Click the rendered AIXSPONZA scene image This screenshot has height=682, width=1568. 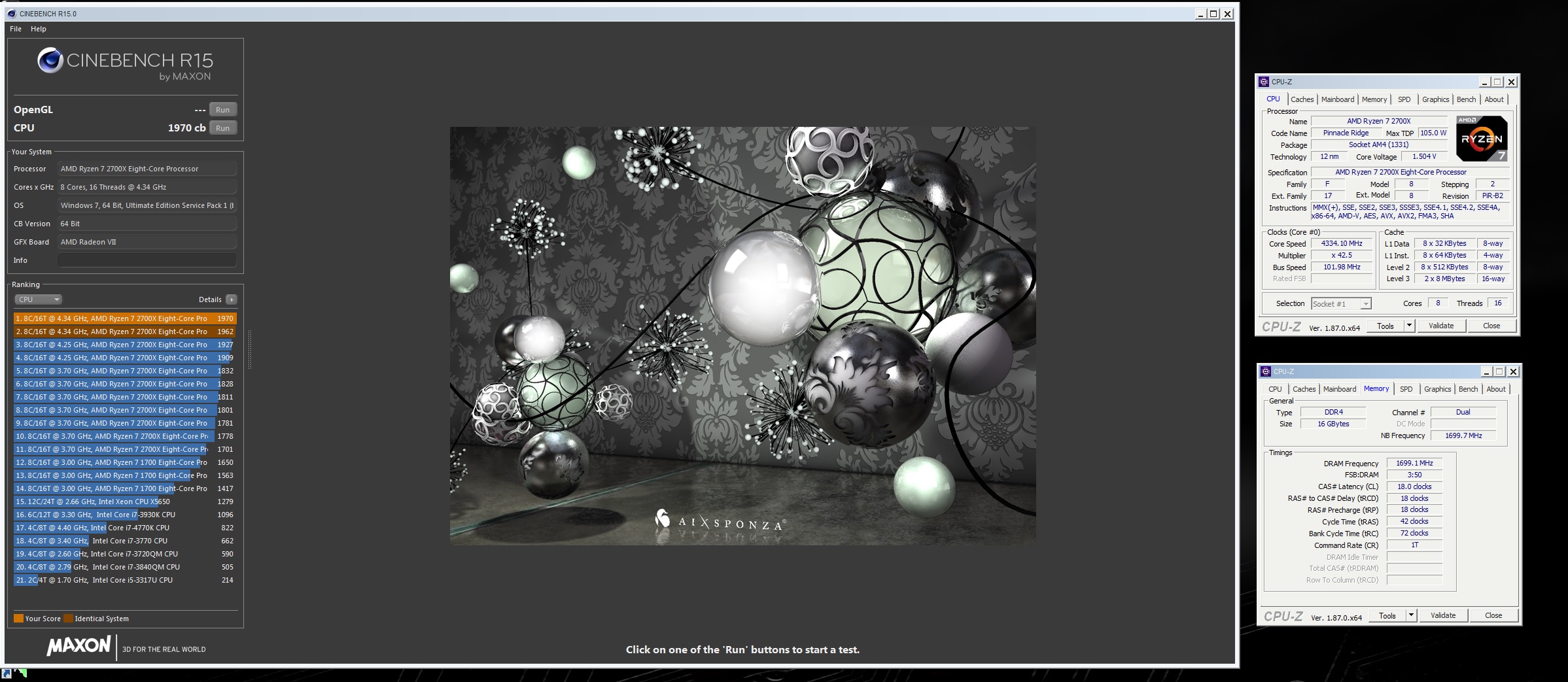point(742,335)
